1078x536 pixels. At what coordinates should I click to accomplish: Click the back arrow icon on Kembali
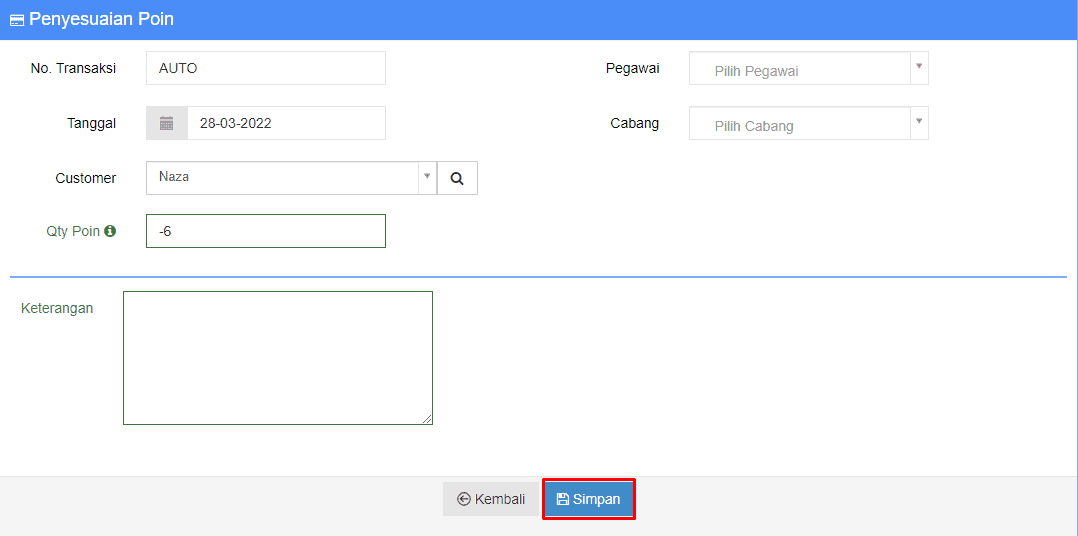[464, 499]
